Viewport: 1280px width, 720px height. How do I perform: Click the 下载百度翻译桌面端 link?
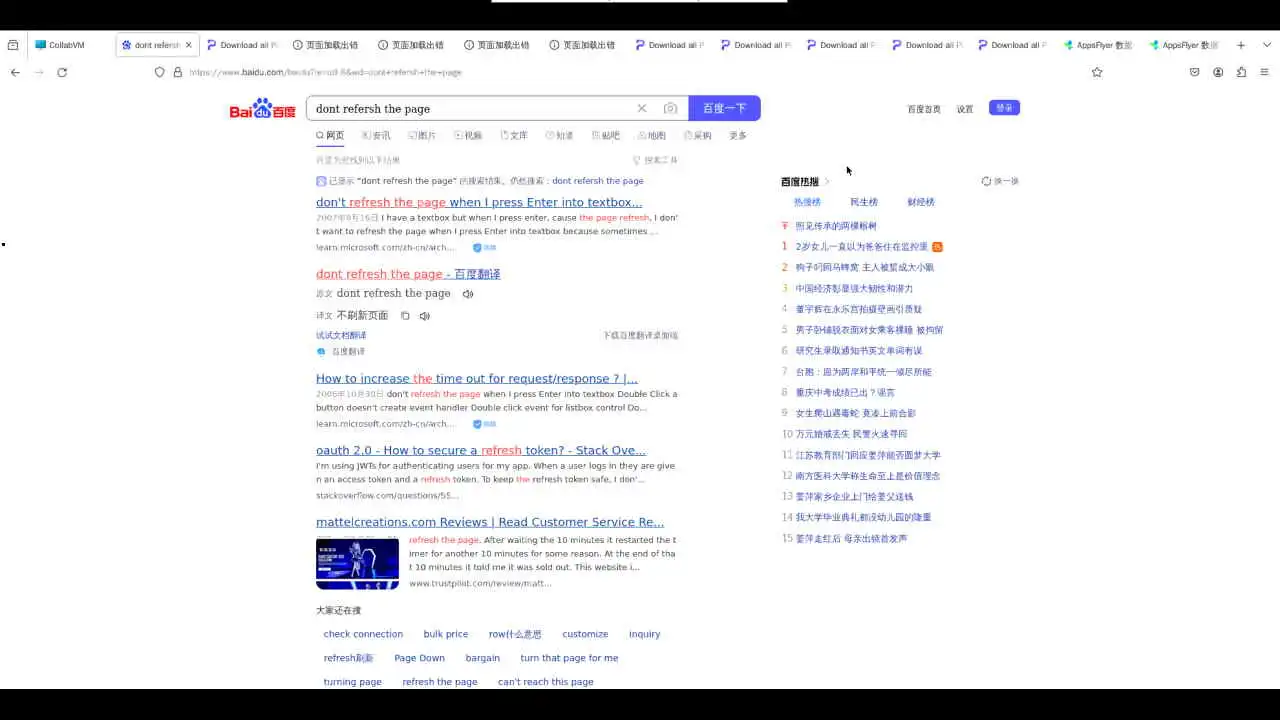click(x=641, y=335)
